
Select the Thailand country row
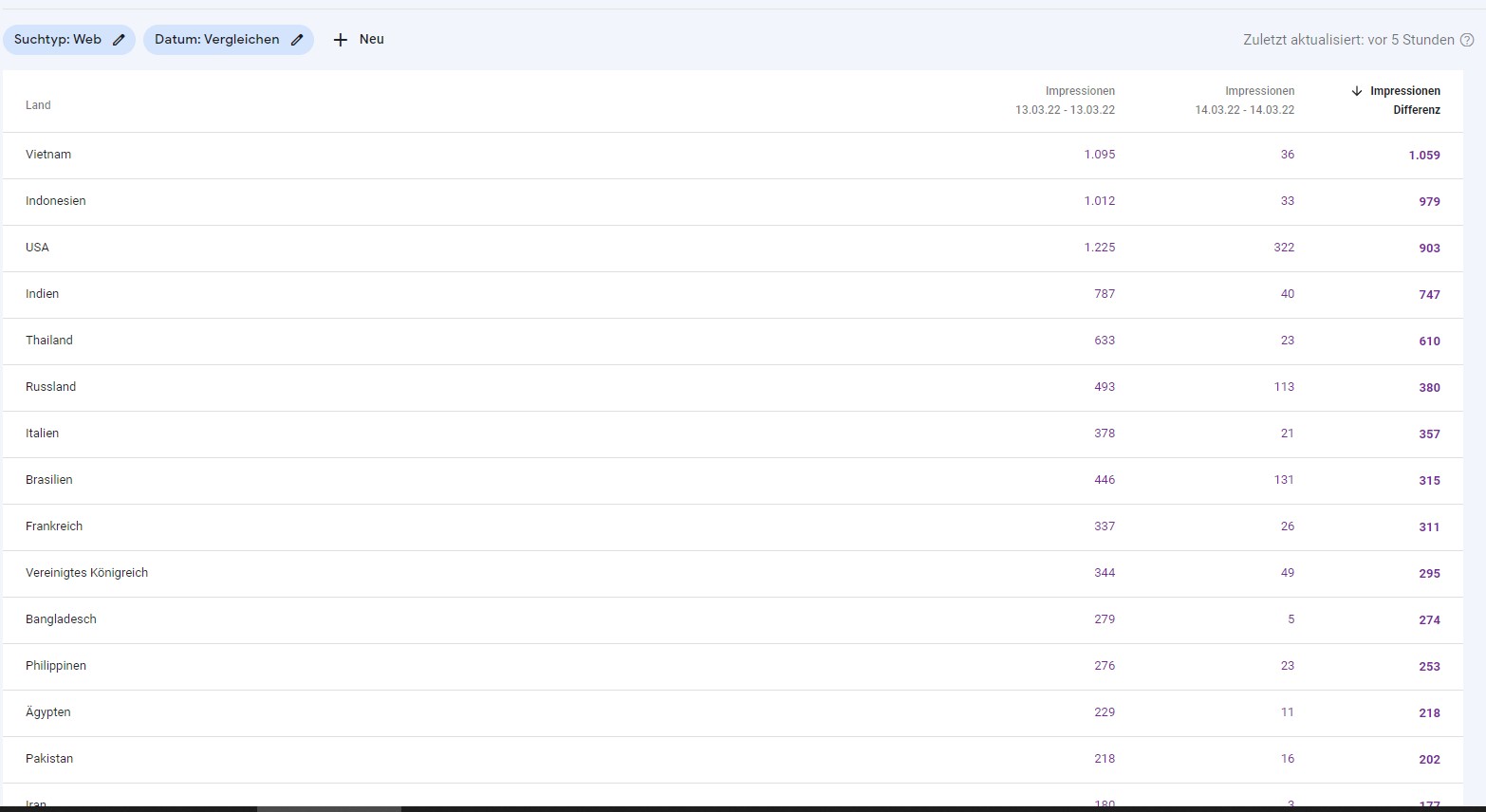49,341
